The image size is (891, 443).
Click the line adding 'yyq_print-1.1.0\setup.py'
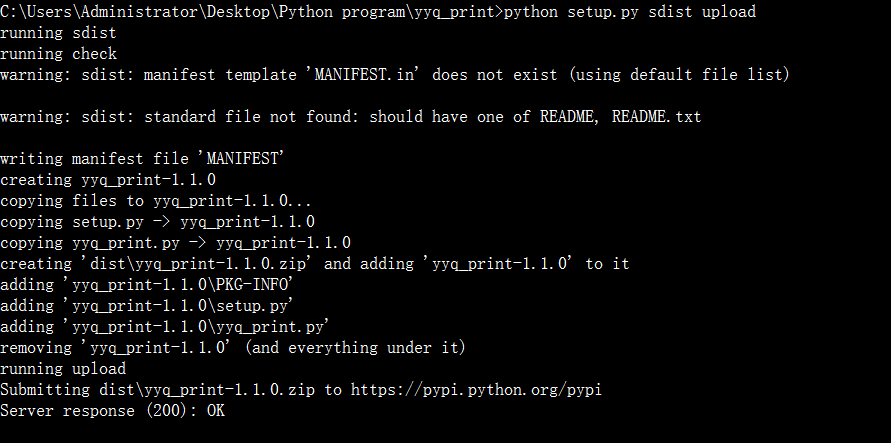[161, 306]
